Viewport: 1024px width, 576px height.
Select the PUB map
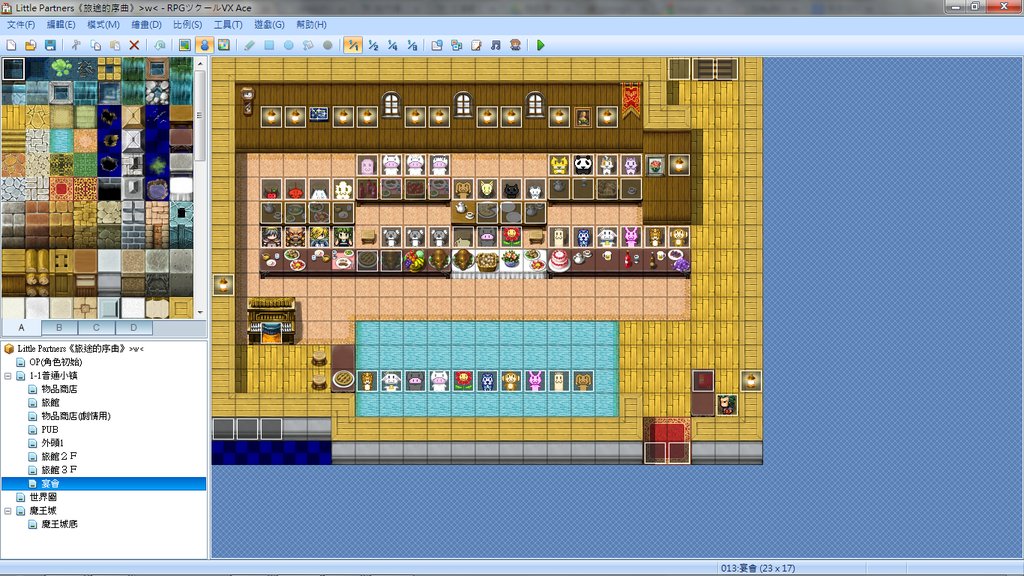(x=50, y=430)
